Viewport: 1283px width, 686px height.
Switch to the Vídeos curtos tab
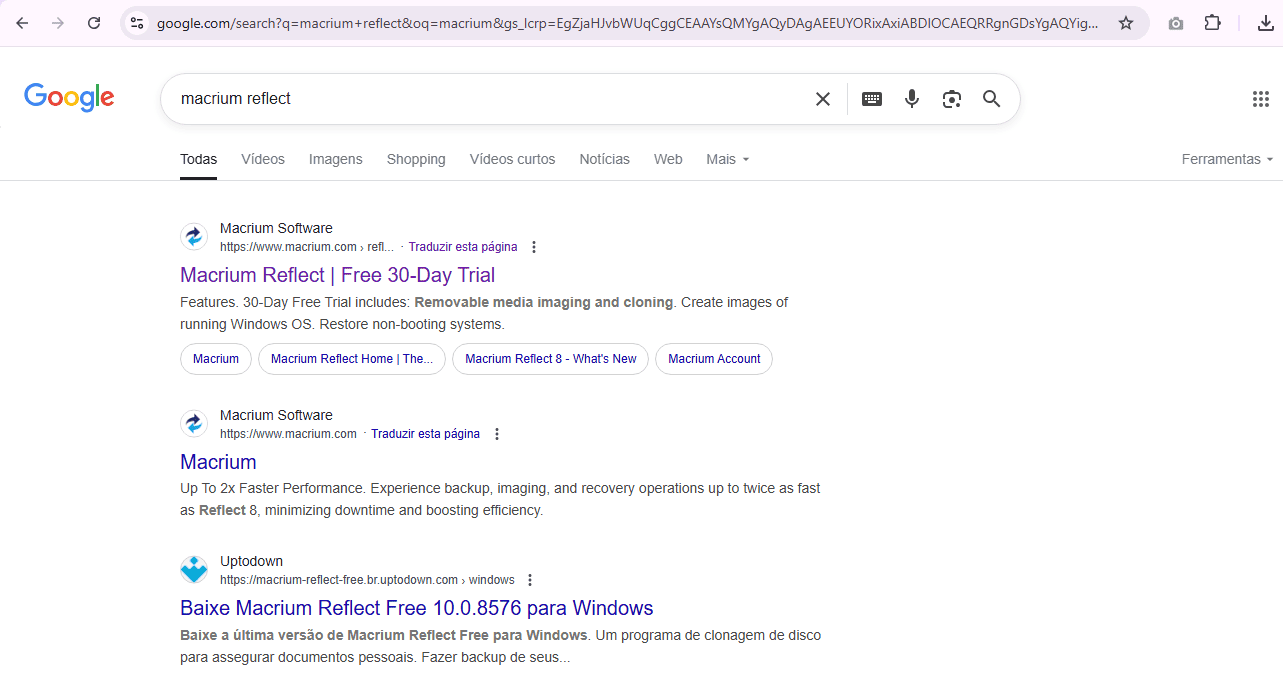click(x=512, y=159)
